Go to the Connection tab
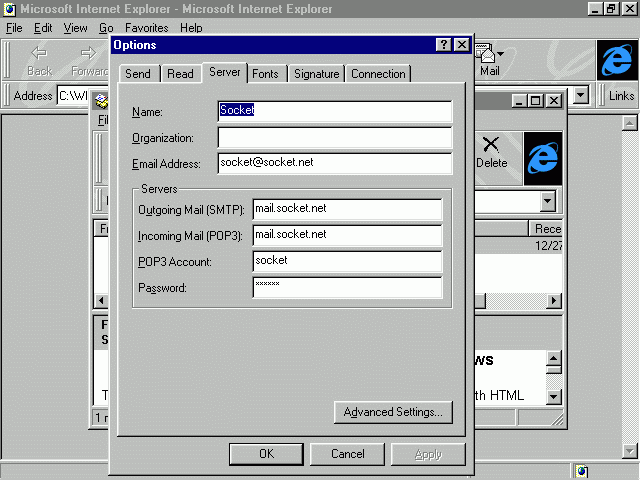This screenshot has height=480, width=640. tap(378, 74)
